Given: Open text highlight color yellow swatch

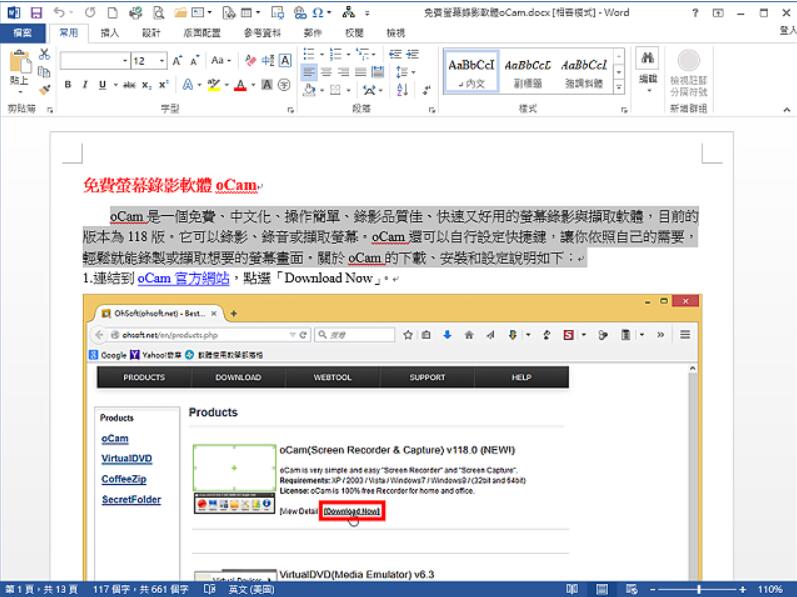Looking at the screenshot, I should click(214, 85).
